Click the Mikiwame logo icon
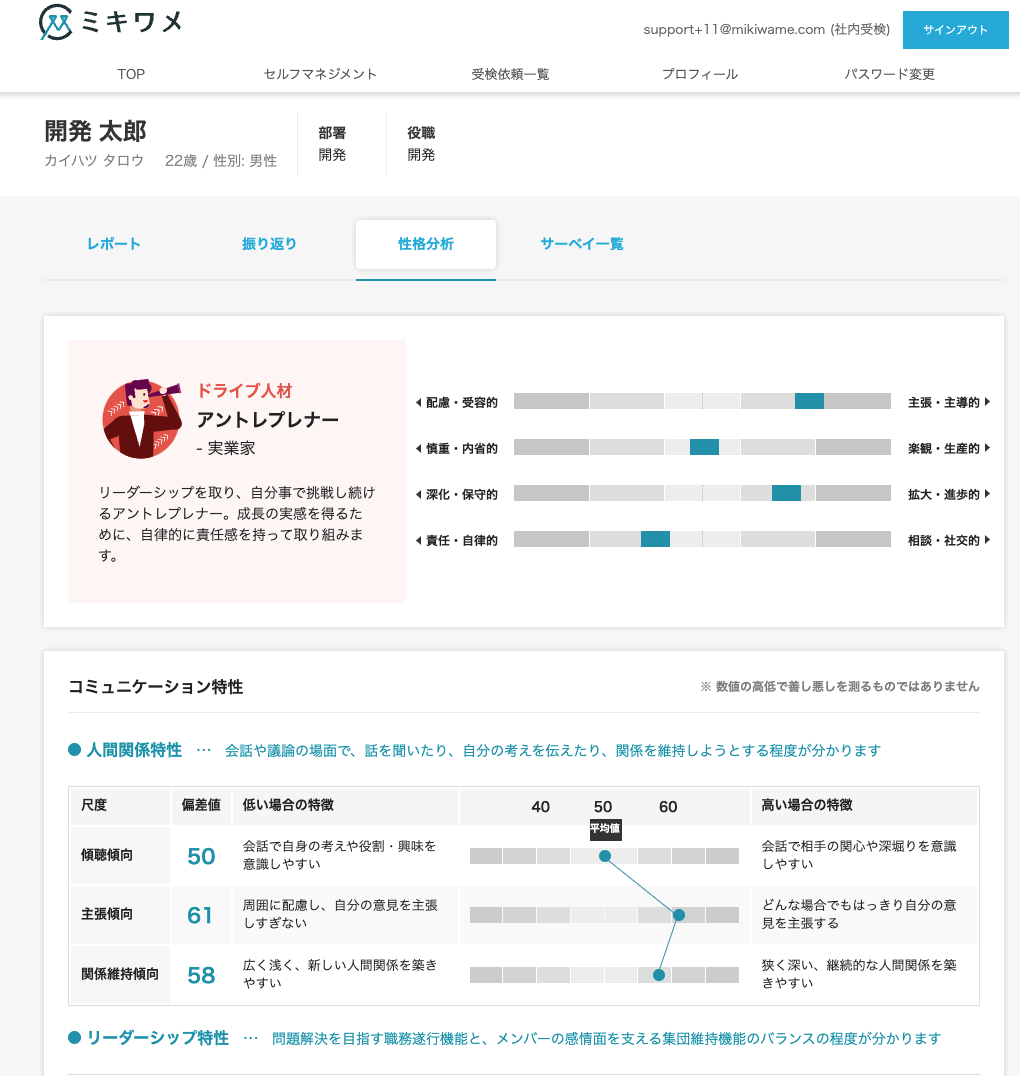Screen dimensions: 1020x1076 55,22
